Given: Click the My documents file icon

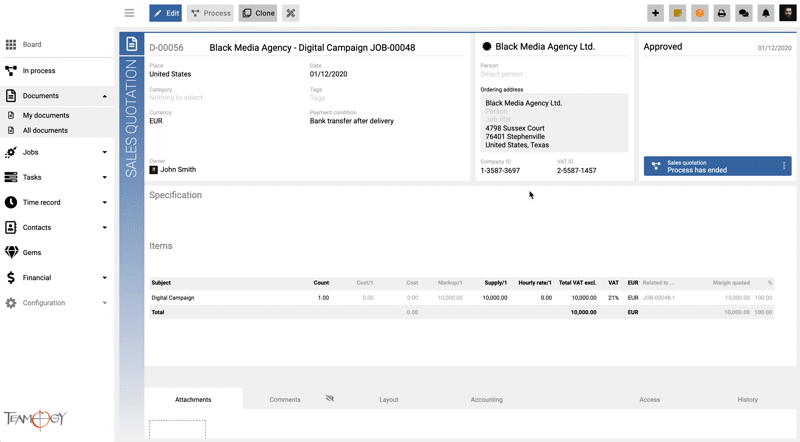Looking at the screenshot, I should click(11, 115).
